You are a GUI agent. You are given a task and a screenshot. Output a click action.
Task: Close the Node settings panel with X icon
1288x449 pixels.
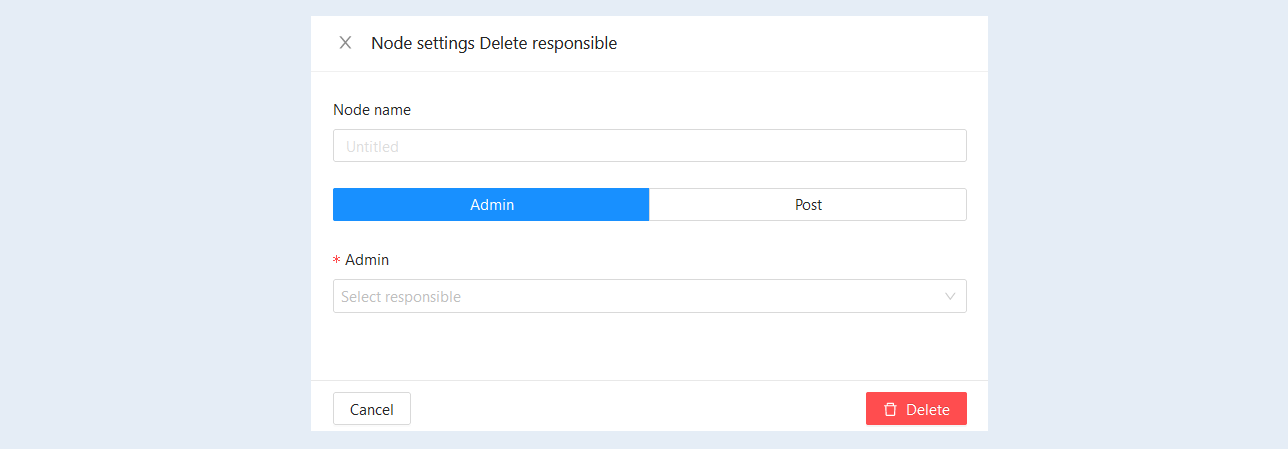[x=345, y=43]
